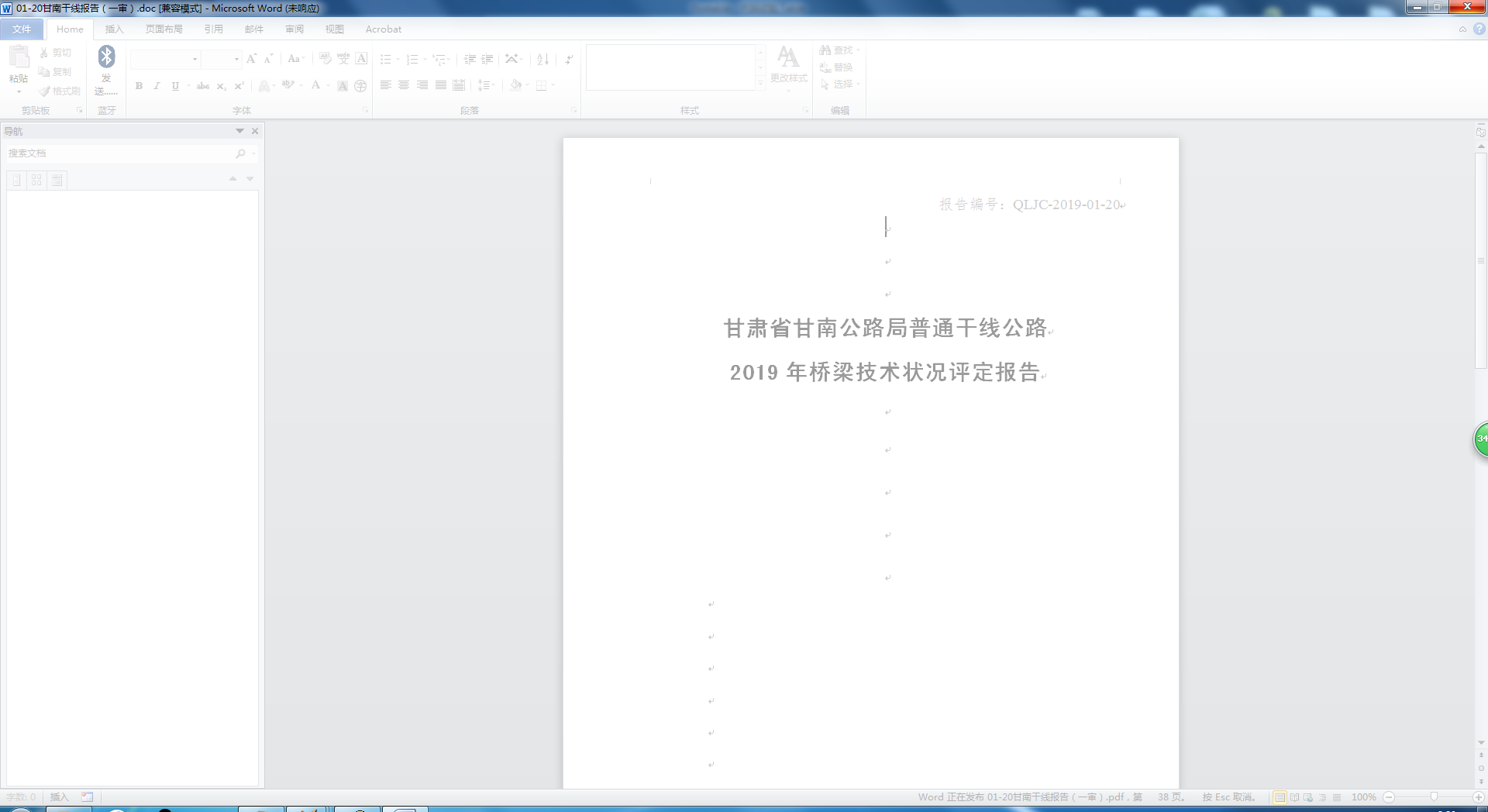
Task: Expand the navigation pane options arrow
Action: 239,131
